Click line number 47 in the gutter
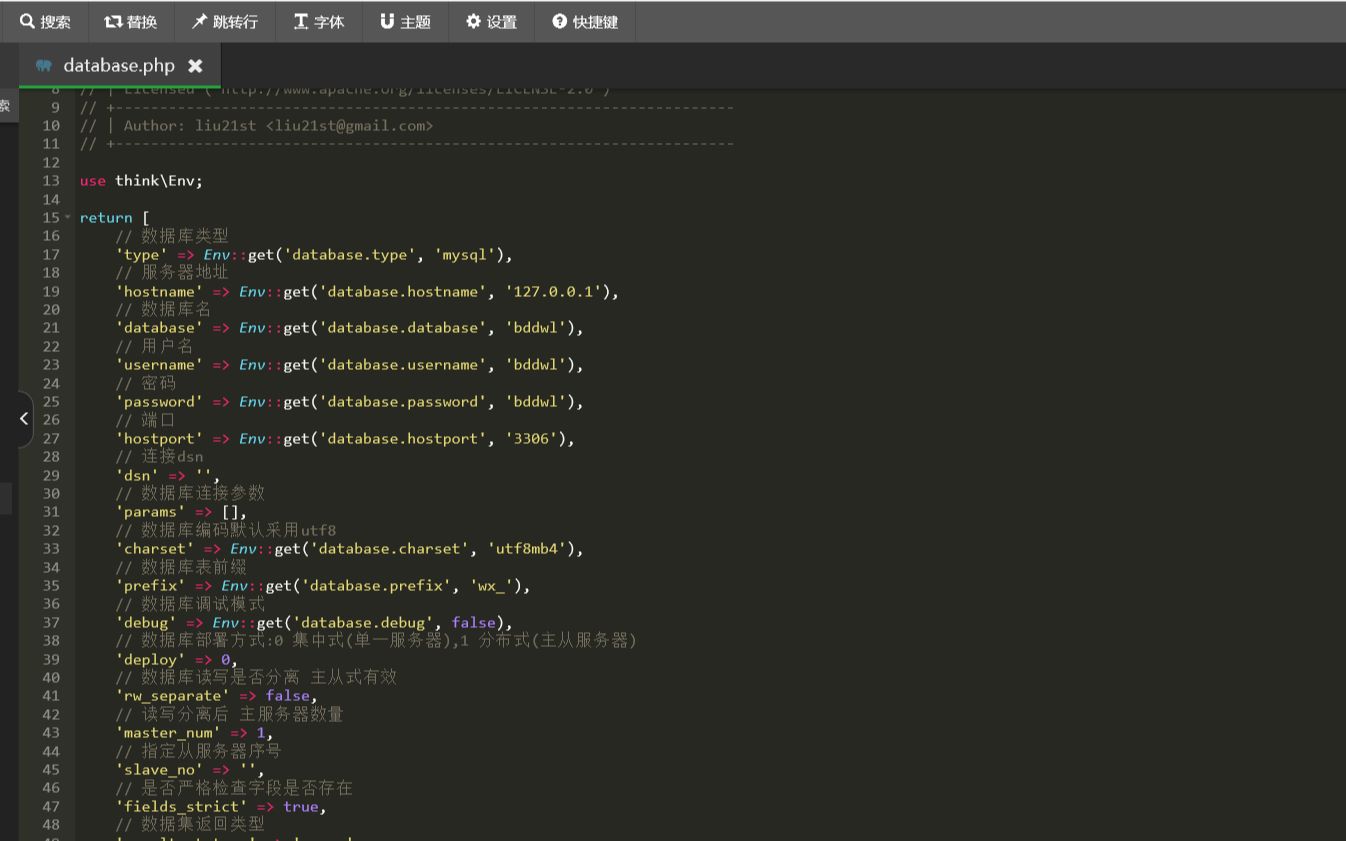This screenshot has height=841, width=1346. click(51, 807)
